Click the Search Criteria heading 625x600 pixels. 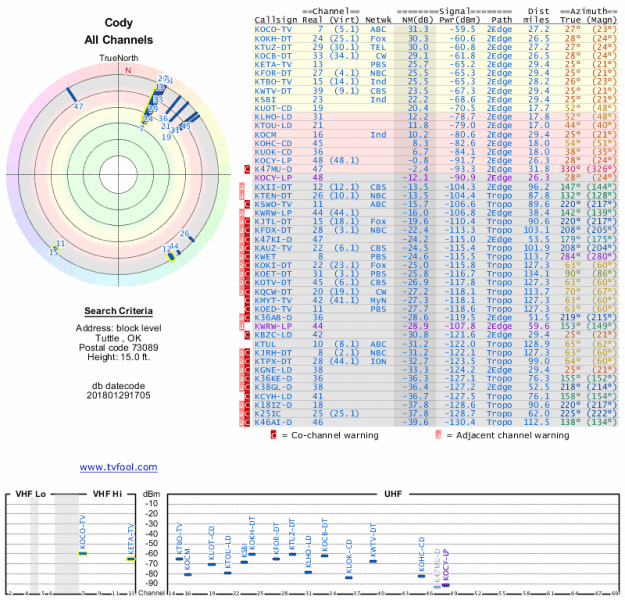point(118,311)
